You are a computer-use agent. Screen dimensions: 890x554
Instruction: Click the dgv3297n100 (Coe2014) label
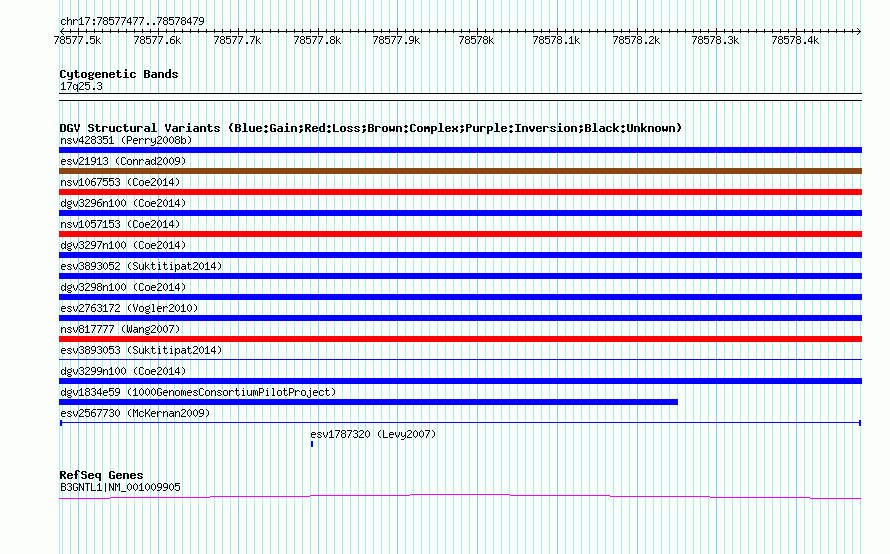tap(123, 245)
